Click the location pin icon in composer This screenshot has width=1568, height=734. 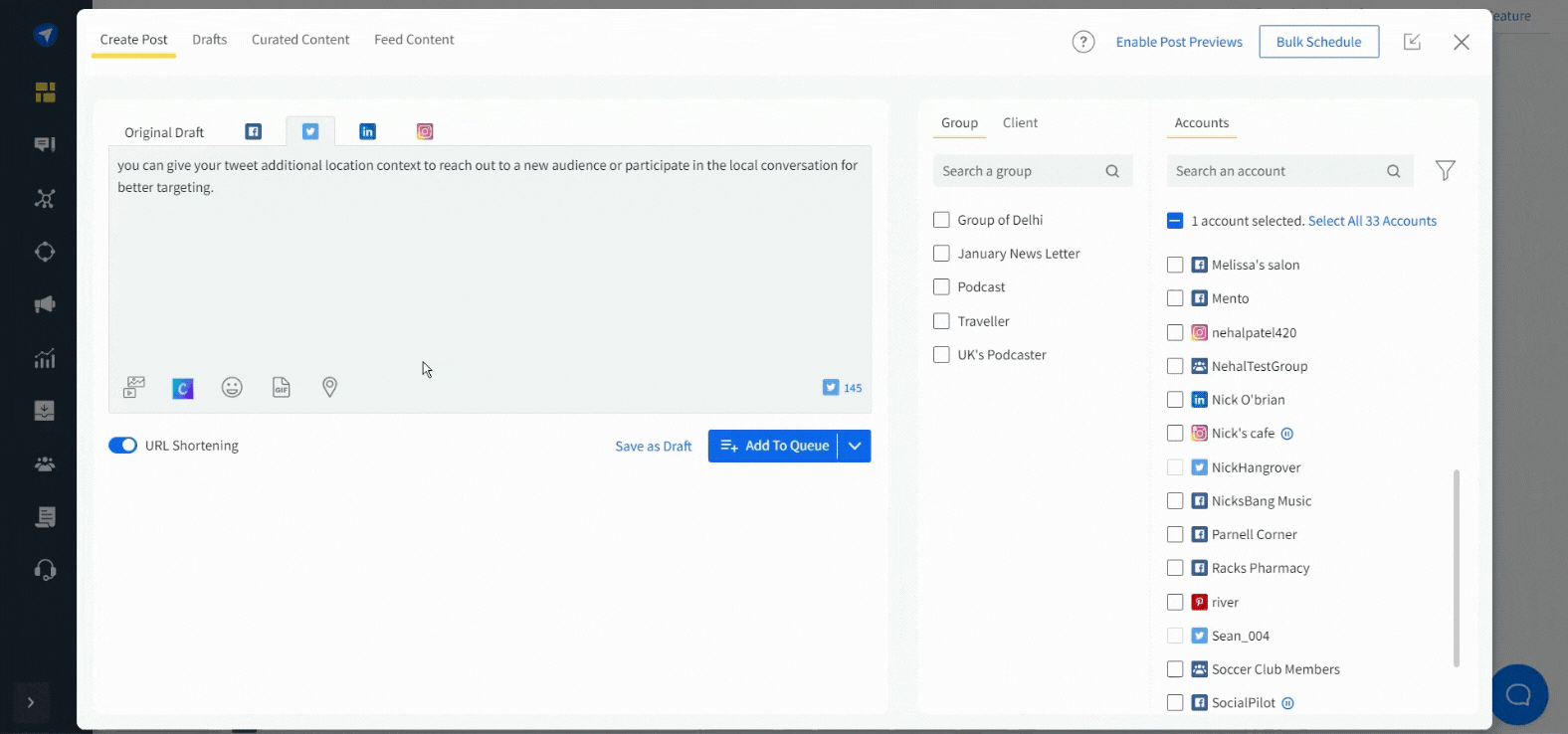(329, 388)
